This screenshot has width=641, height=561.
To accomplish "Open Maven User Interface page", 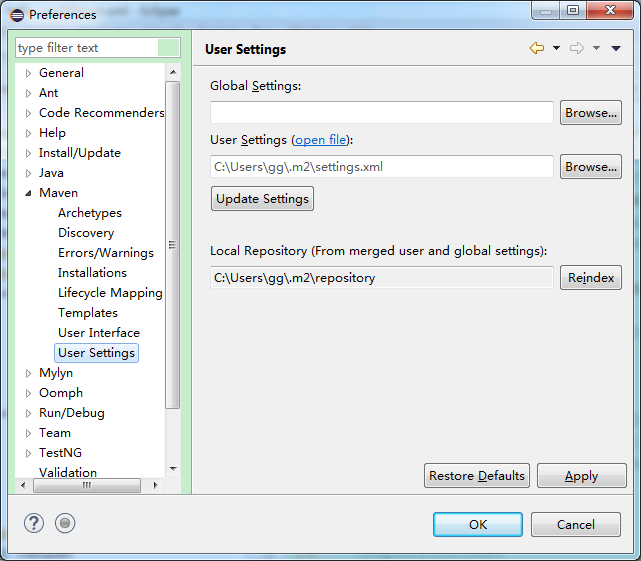I will pos(99,333).
